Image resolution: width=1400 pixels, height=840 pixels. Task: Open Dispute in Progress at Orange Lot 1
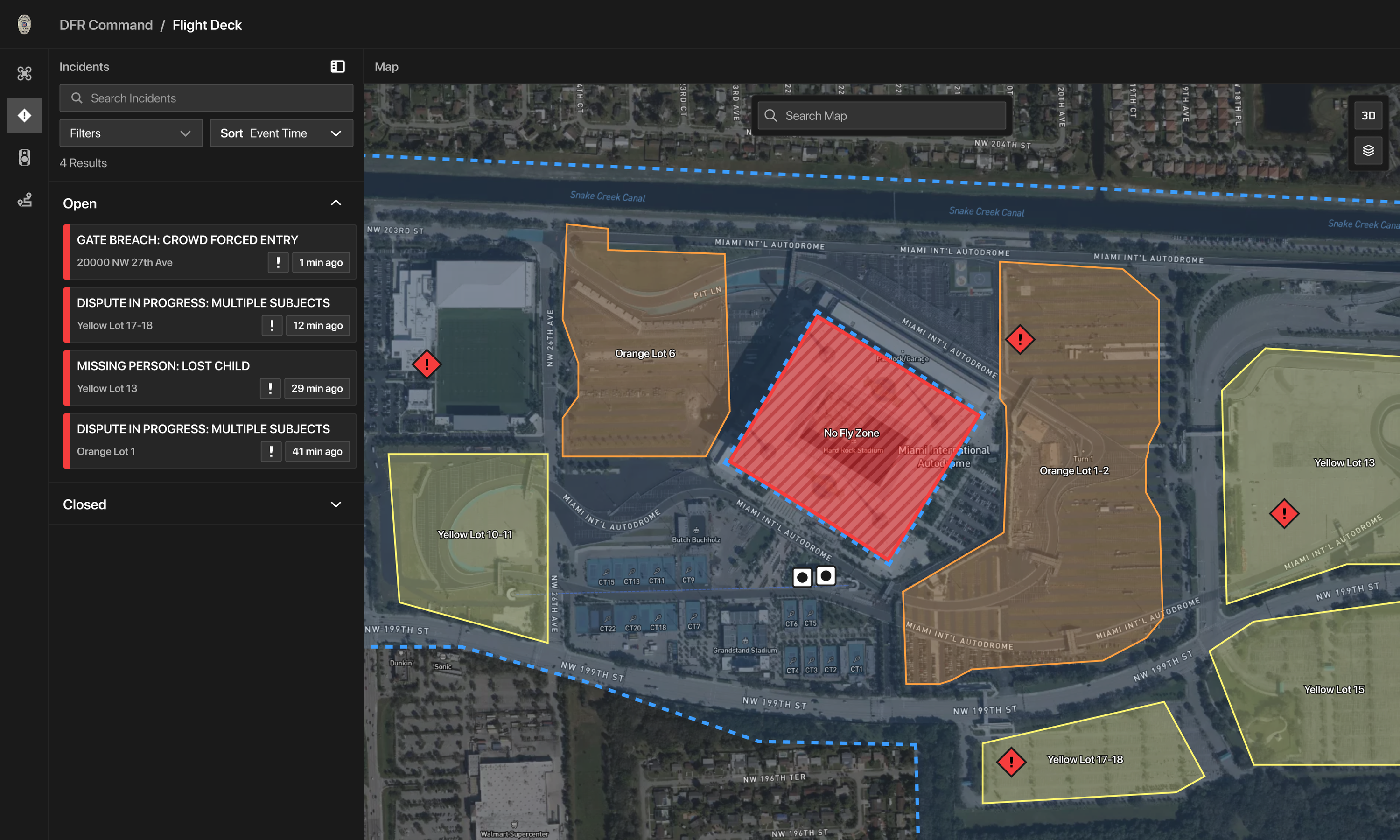click(x=210, y=441)
